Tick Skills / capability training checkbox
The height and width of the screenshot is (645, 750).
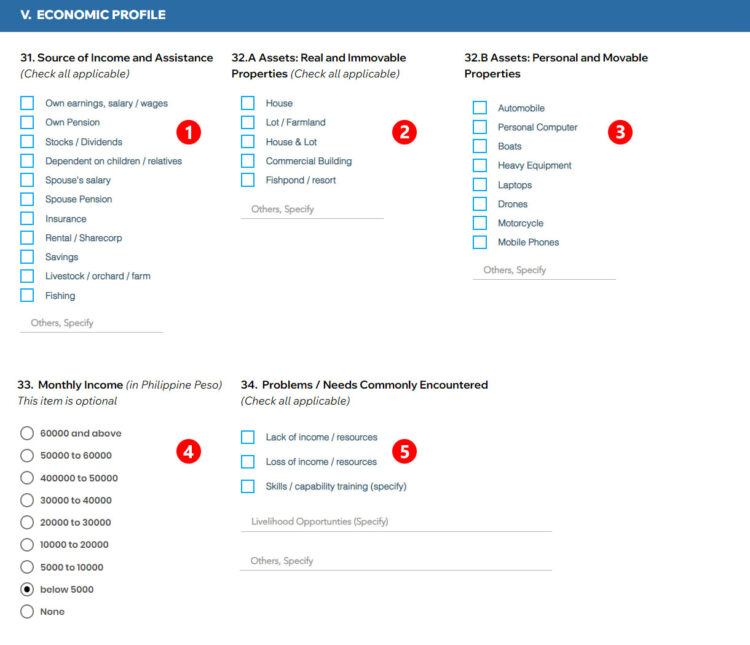(248, 487)
